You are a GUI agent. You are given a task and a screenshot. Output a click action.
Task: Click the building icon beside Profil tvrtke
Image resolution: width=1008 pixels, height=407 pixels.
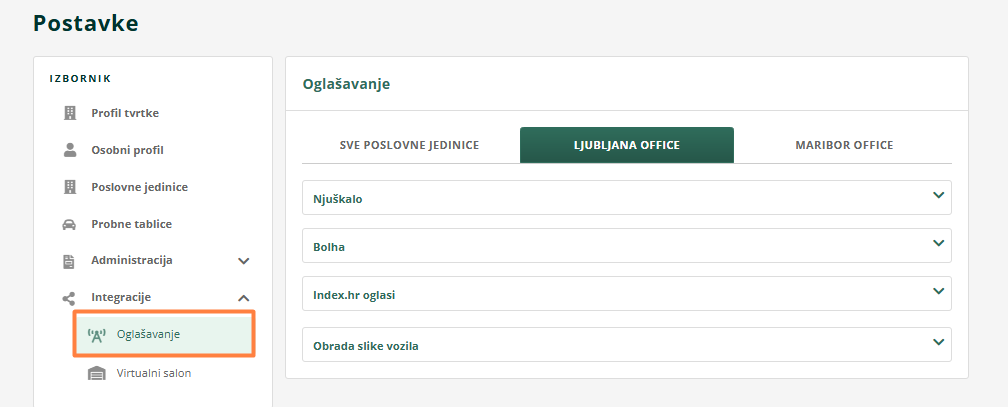70,113
